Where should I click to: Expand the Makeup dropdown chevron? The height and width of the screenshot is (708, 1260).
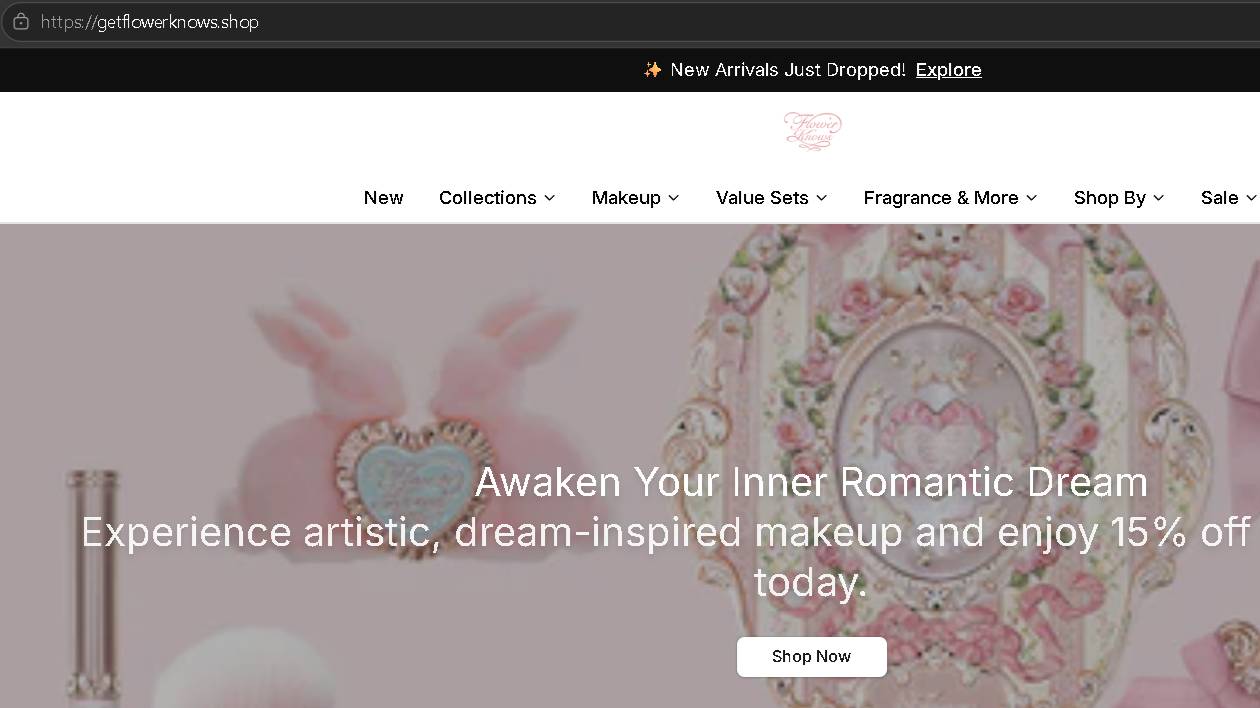point(673,198)
